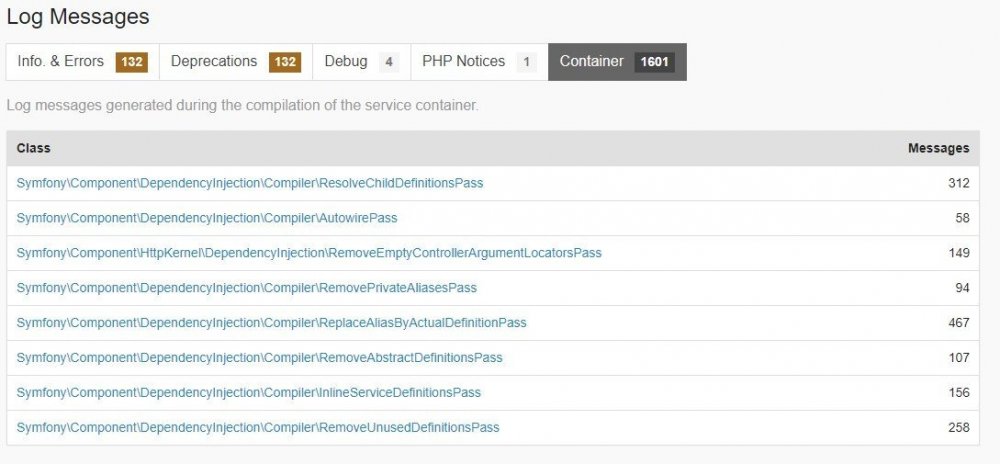Open the Info. & Errors tab

(x=81, y=62)
